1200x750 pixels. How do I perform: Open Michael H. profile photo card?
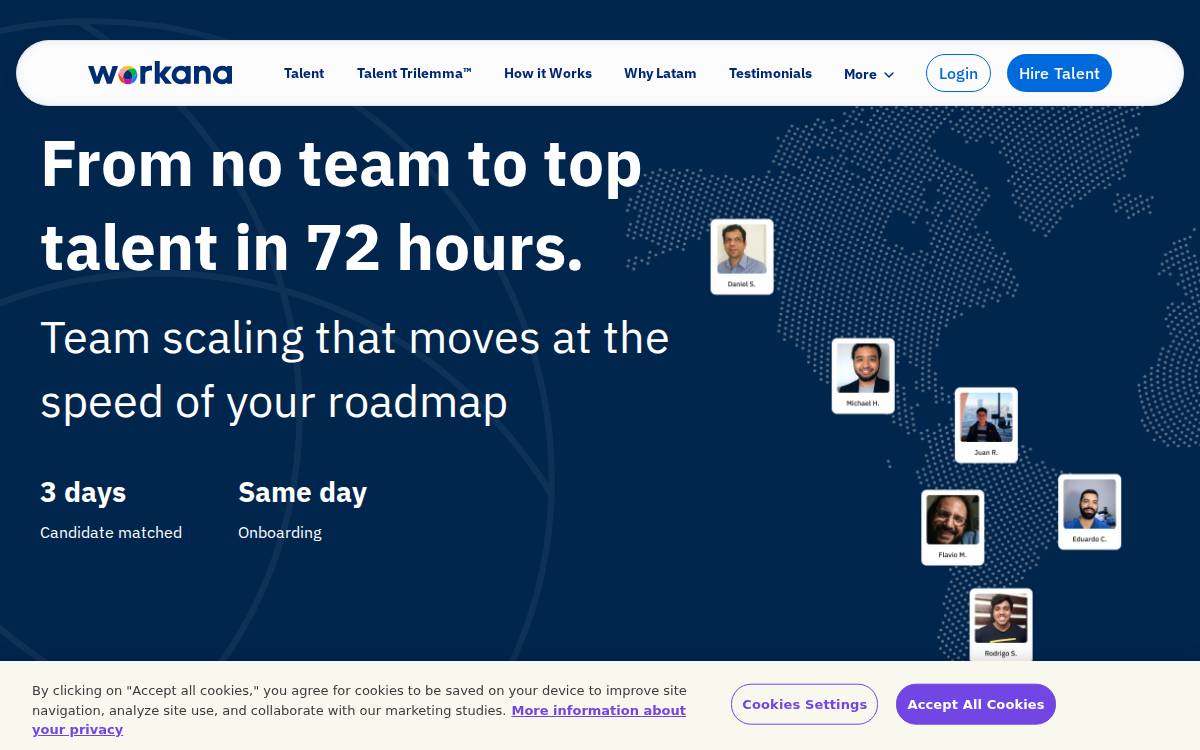[863, 376]
